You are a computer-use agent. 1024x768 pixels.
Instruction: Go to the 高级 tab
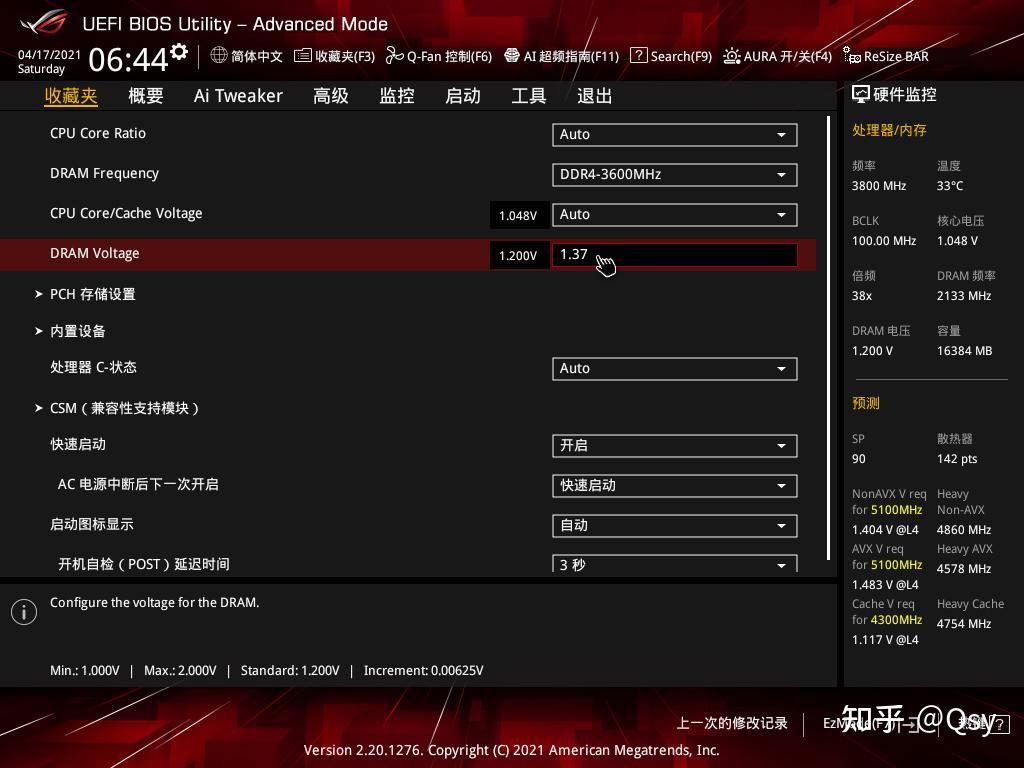[330, 96]
